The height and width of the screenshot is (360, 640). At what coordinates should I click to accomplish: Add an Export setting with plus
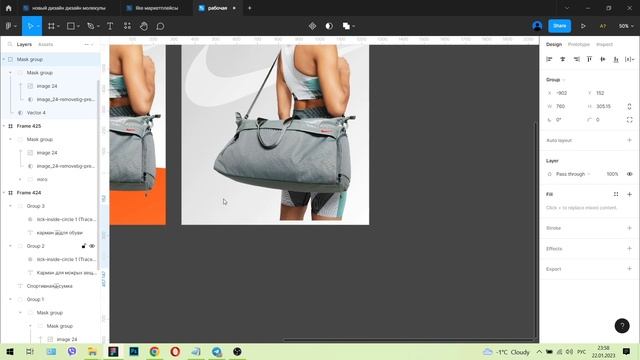pyautogui.click(x=629, y=269)
